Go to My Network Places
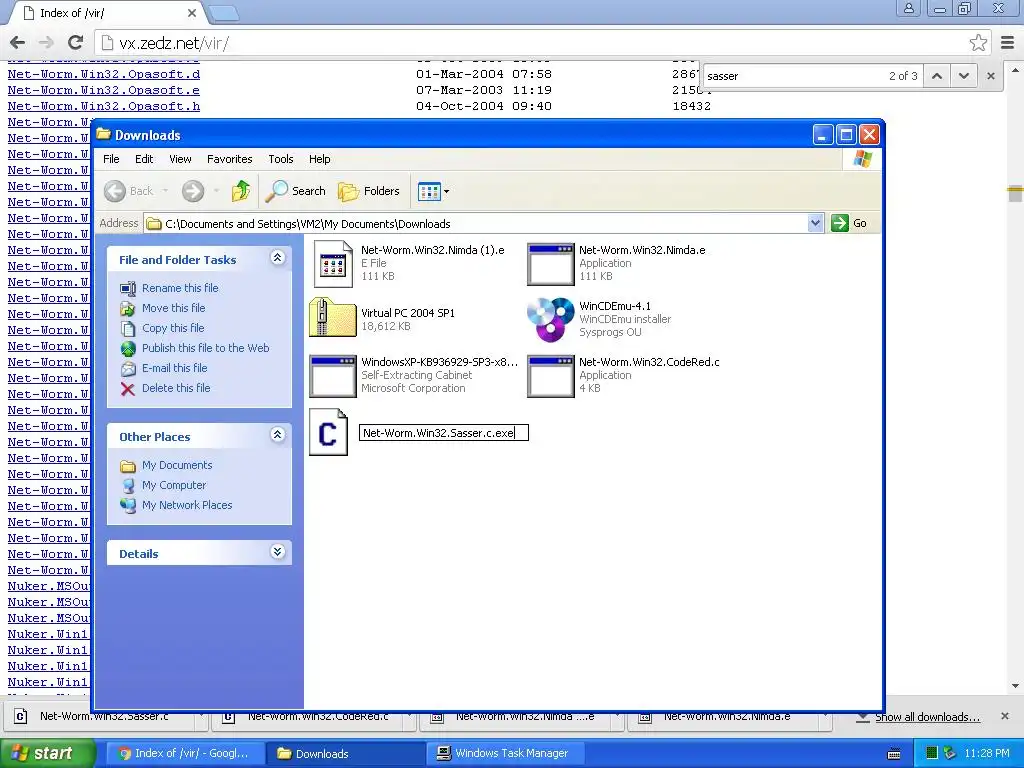This screenshot has height=768, width=1024. (187, 505)
